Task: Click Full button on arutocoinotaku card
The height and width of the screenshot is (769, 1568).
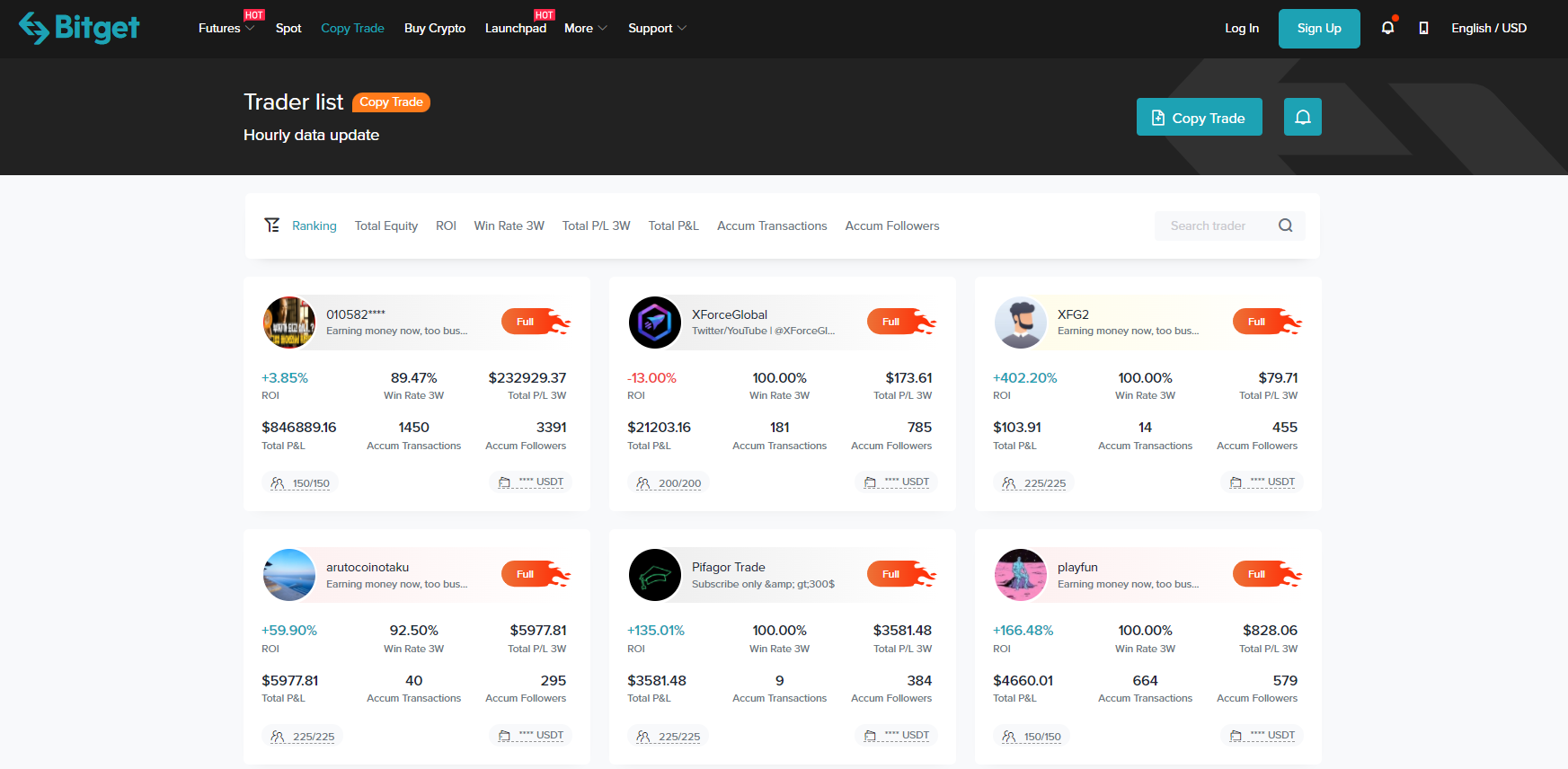Action: tap(536, 574)
